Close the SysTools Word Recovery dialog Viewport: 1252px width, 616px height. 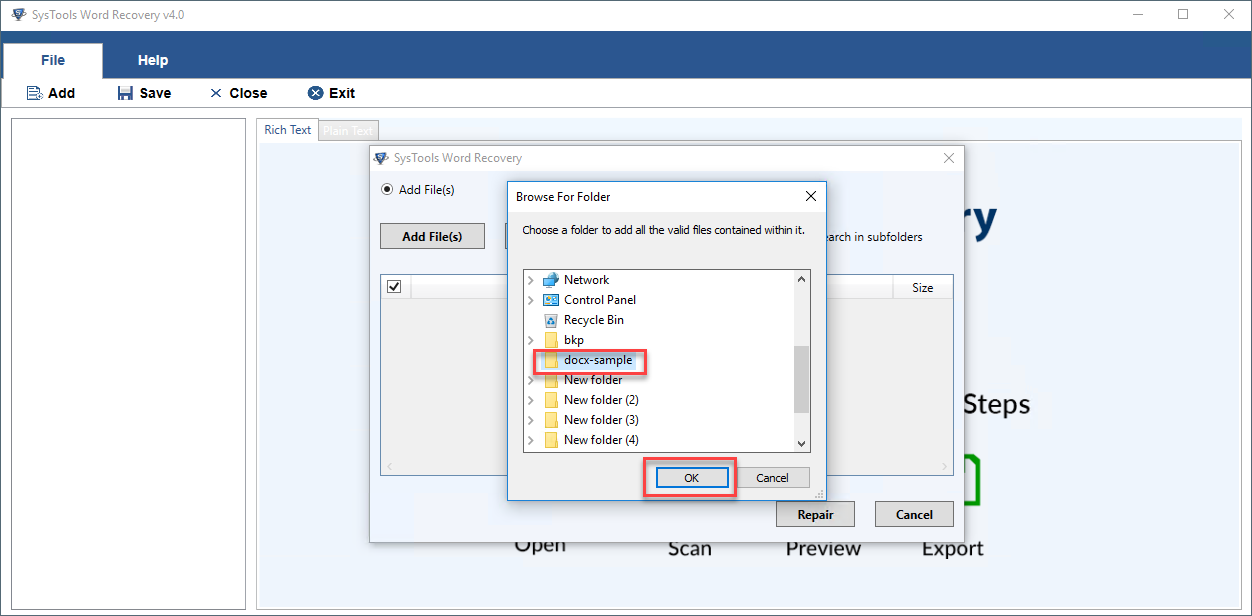[x=949, y=158]
